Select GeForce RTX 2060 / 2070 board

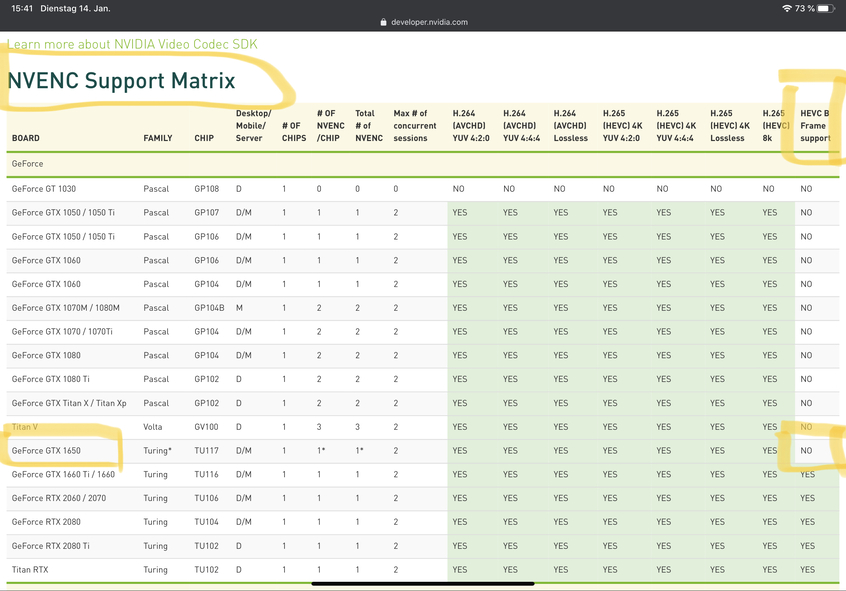coord(59,498)
